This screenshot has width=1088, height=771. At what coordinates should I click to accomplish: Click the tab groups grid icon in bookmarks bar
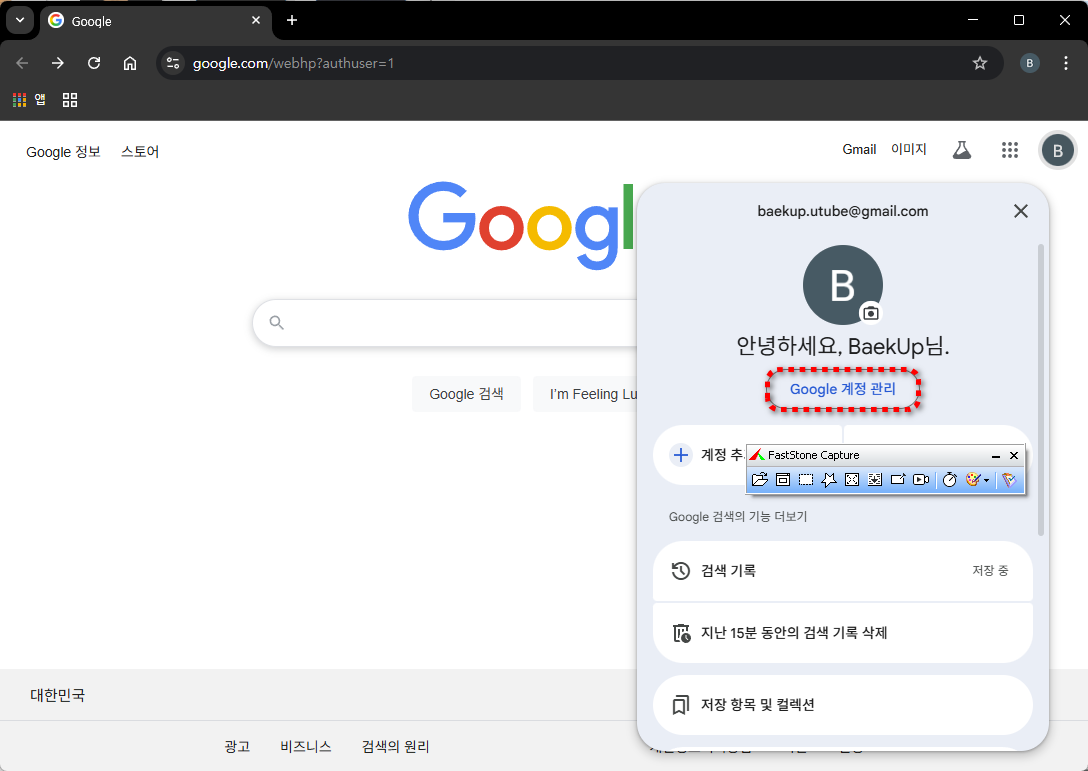[70, 100]
